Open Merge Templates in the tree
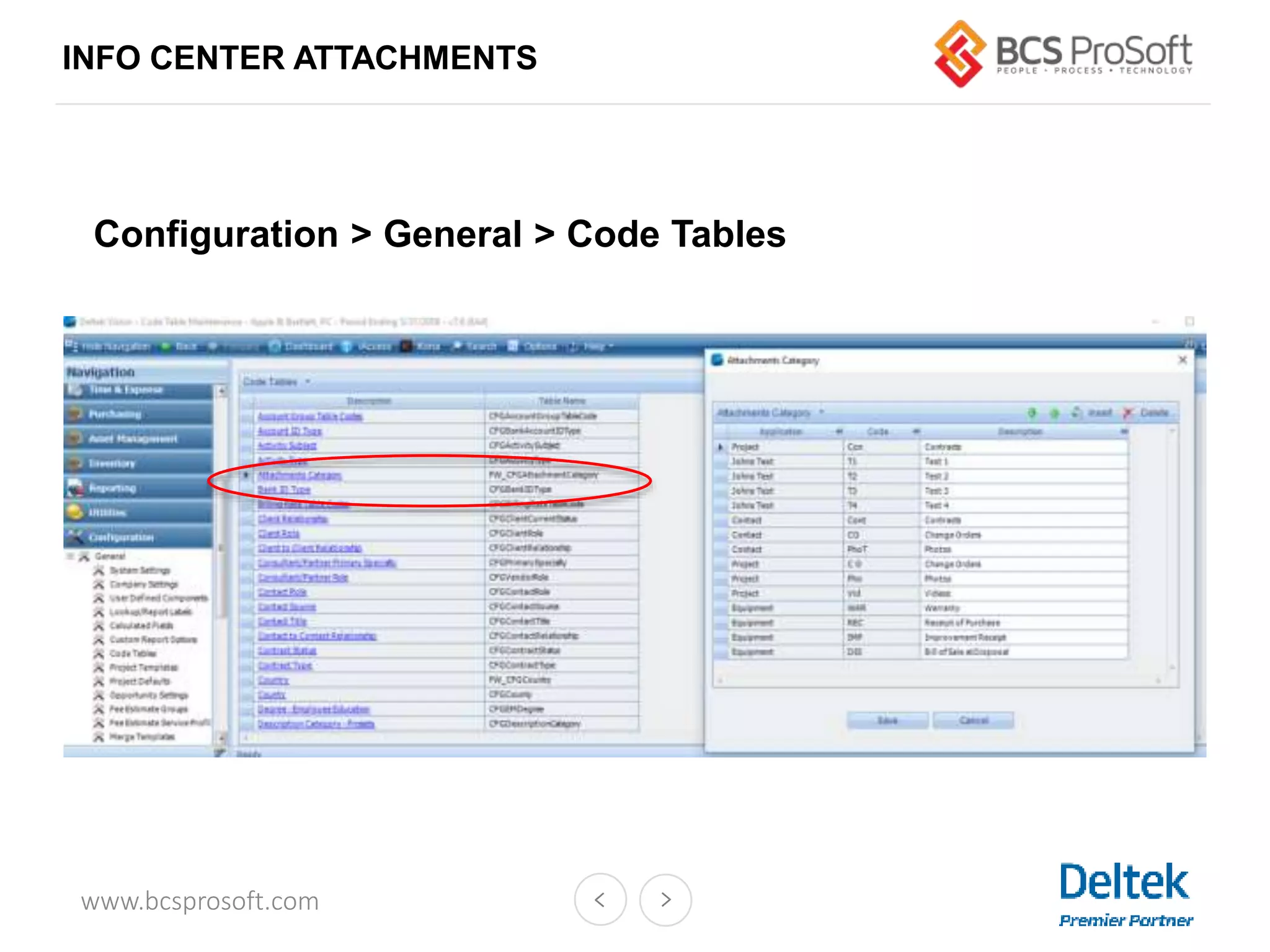1270x952 pixels. click(x=142, y=737)
